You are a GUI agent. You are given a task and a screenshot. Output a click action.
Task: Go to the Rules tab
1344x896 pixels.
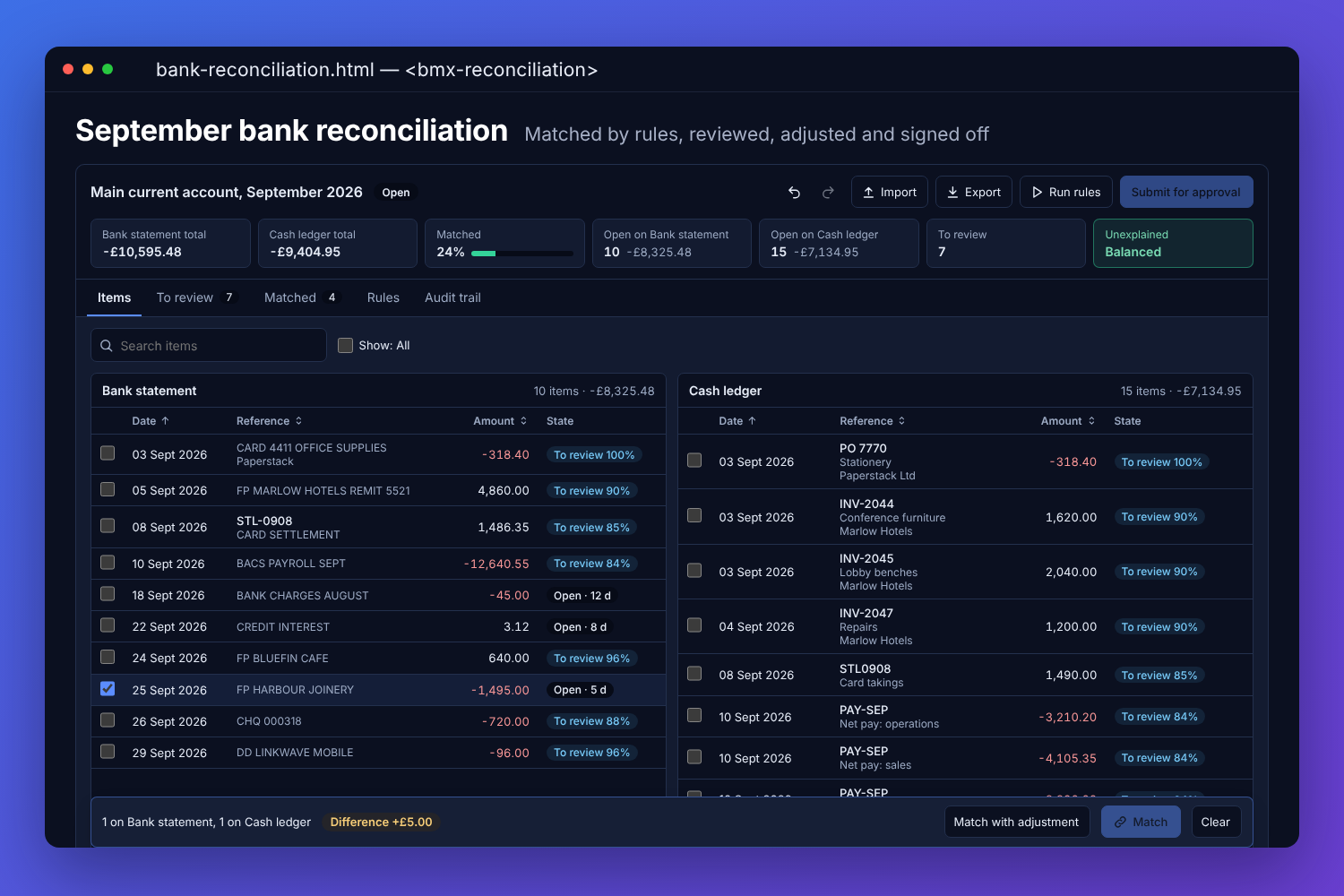[x=383, y=297]
